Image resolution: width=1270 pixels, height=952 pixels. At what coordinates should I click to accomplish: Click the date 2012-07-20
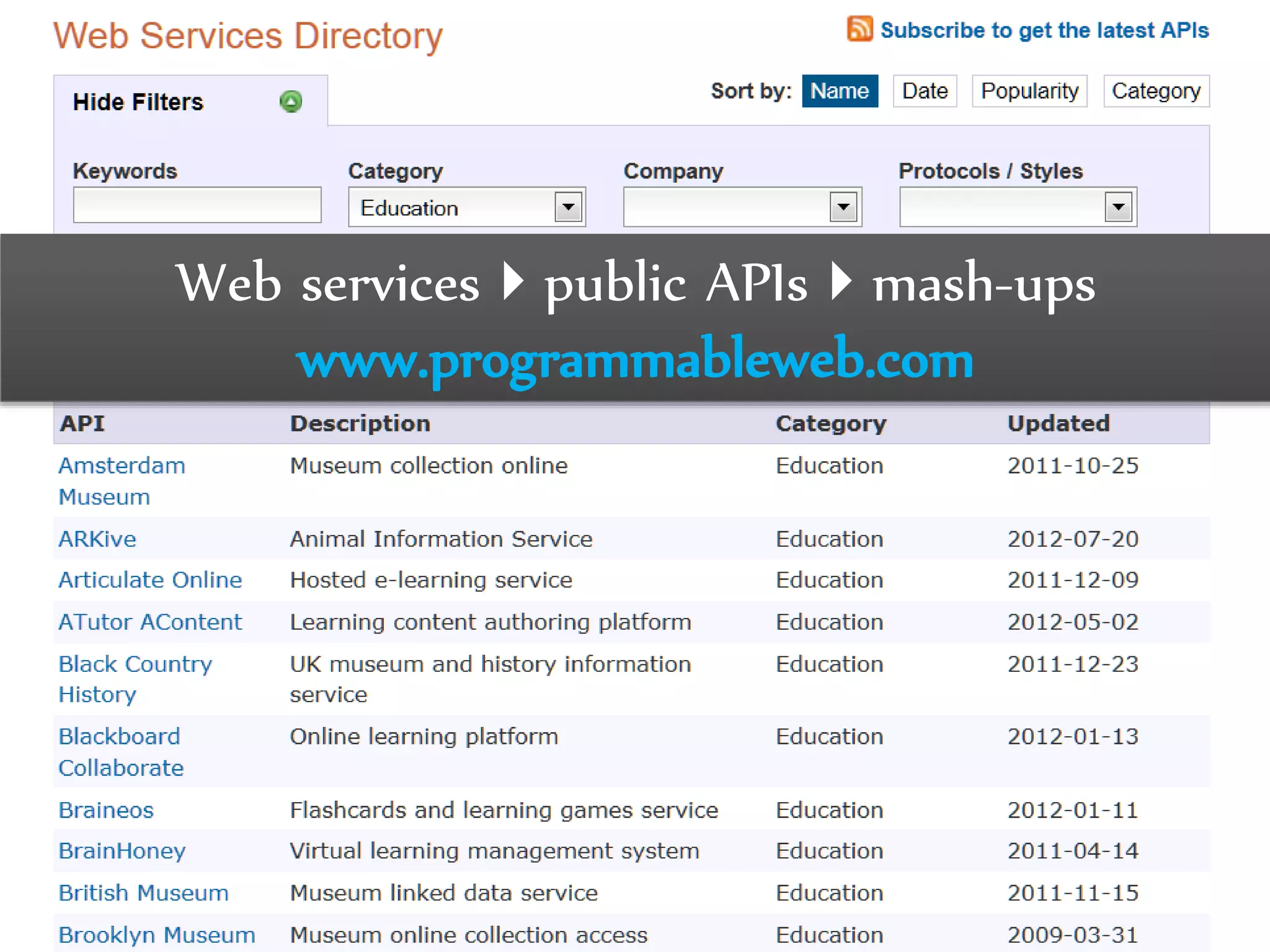1073,539
